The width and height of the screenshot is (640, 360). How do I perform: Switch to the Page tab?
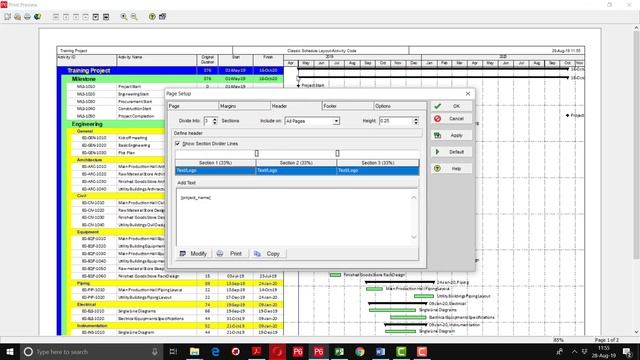(x=193, y=106)
